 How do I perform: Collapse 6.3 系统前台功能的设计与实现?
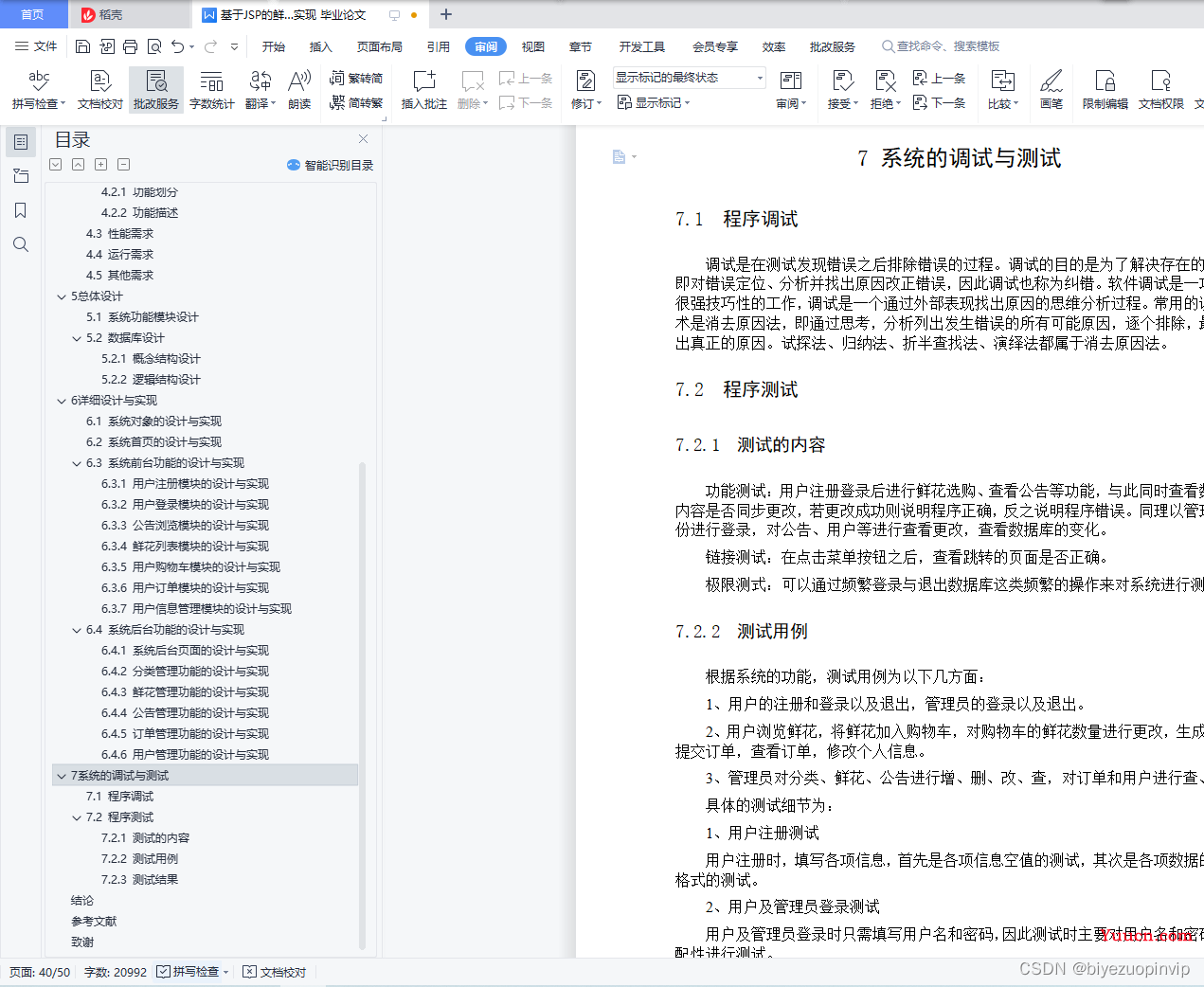(77, 463)
